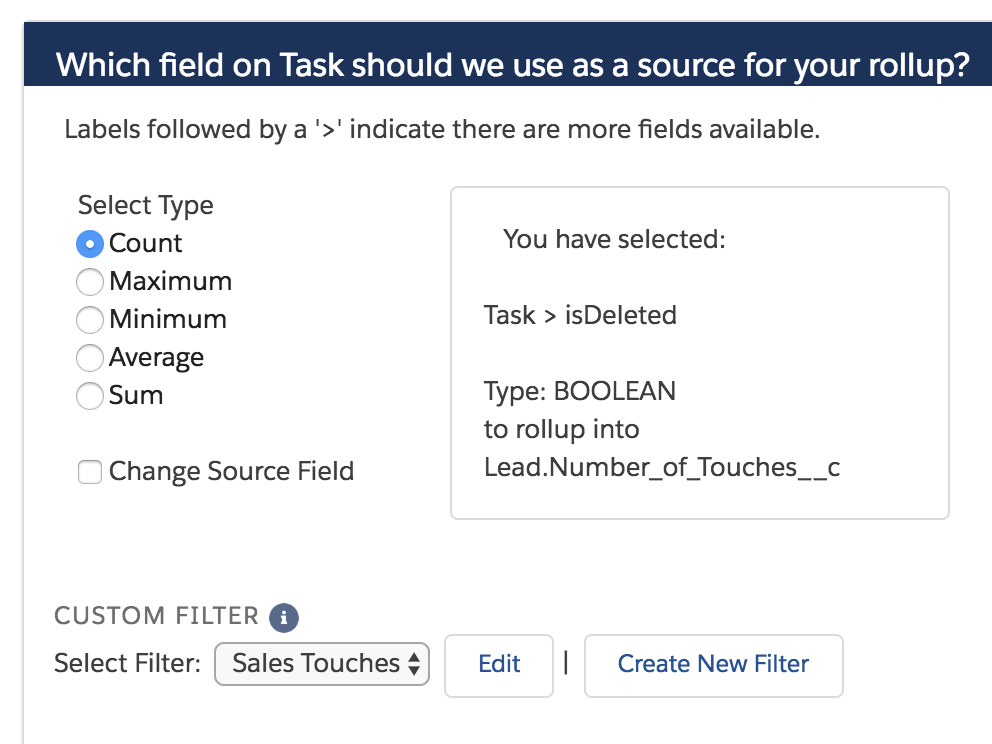Screen dimensions: 992x744
Task: Click the Custom Filter info icon
Action: [x=283, y=617]
